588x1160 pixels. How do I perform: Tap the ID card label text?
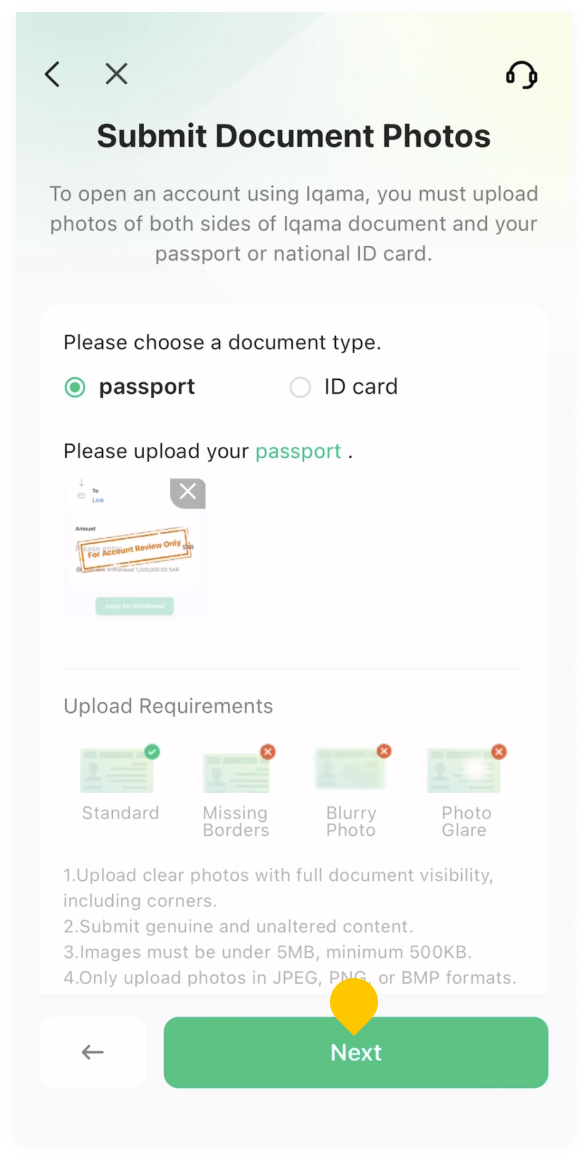point(361,387)
